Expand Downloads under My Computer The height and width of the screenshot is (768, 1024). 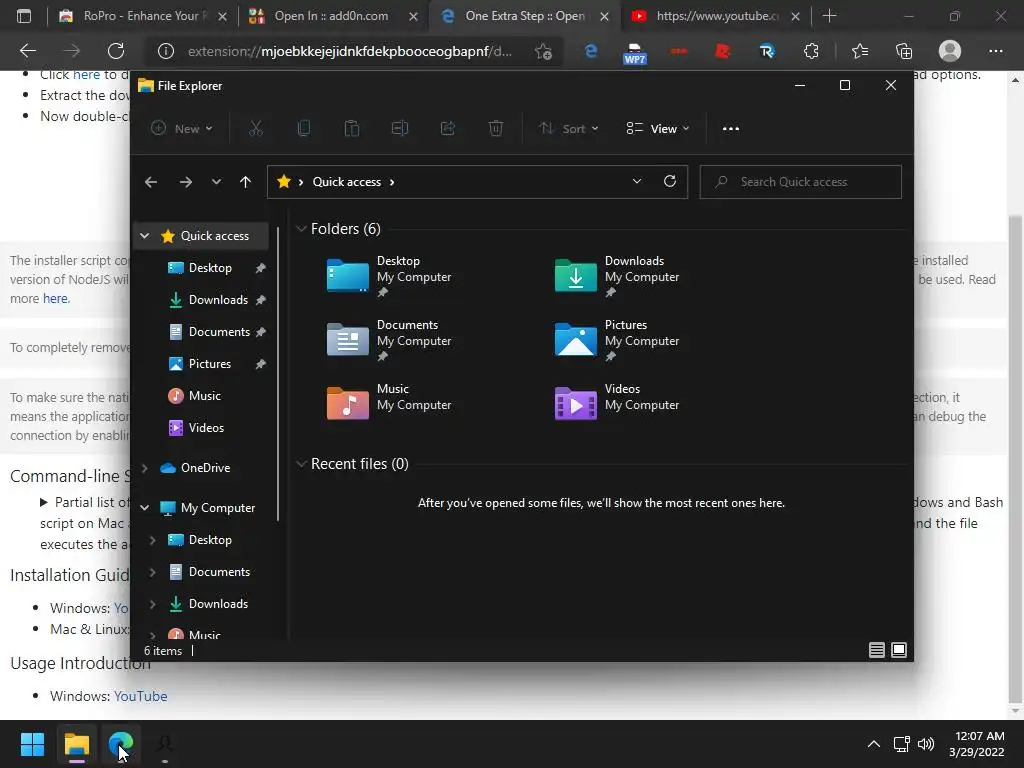(x=152, y=604)
